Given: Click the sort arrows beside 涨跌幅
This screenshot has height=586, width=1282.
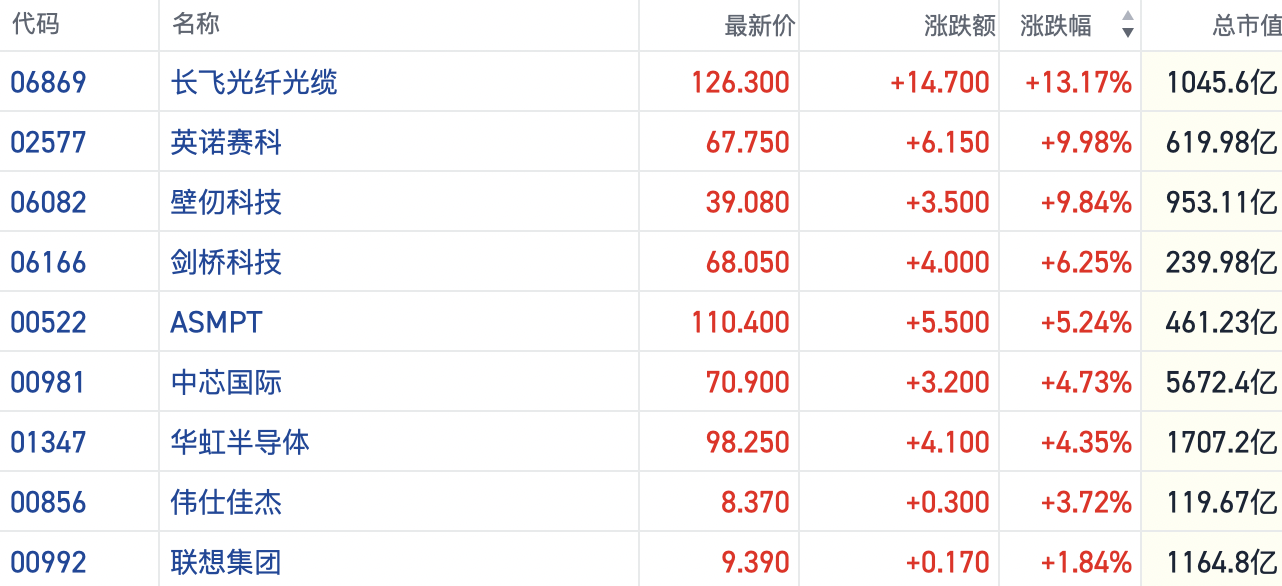Looking at the screenshot, I should coord(1127,25).
